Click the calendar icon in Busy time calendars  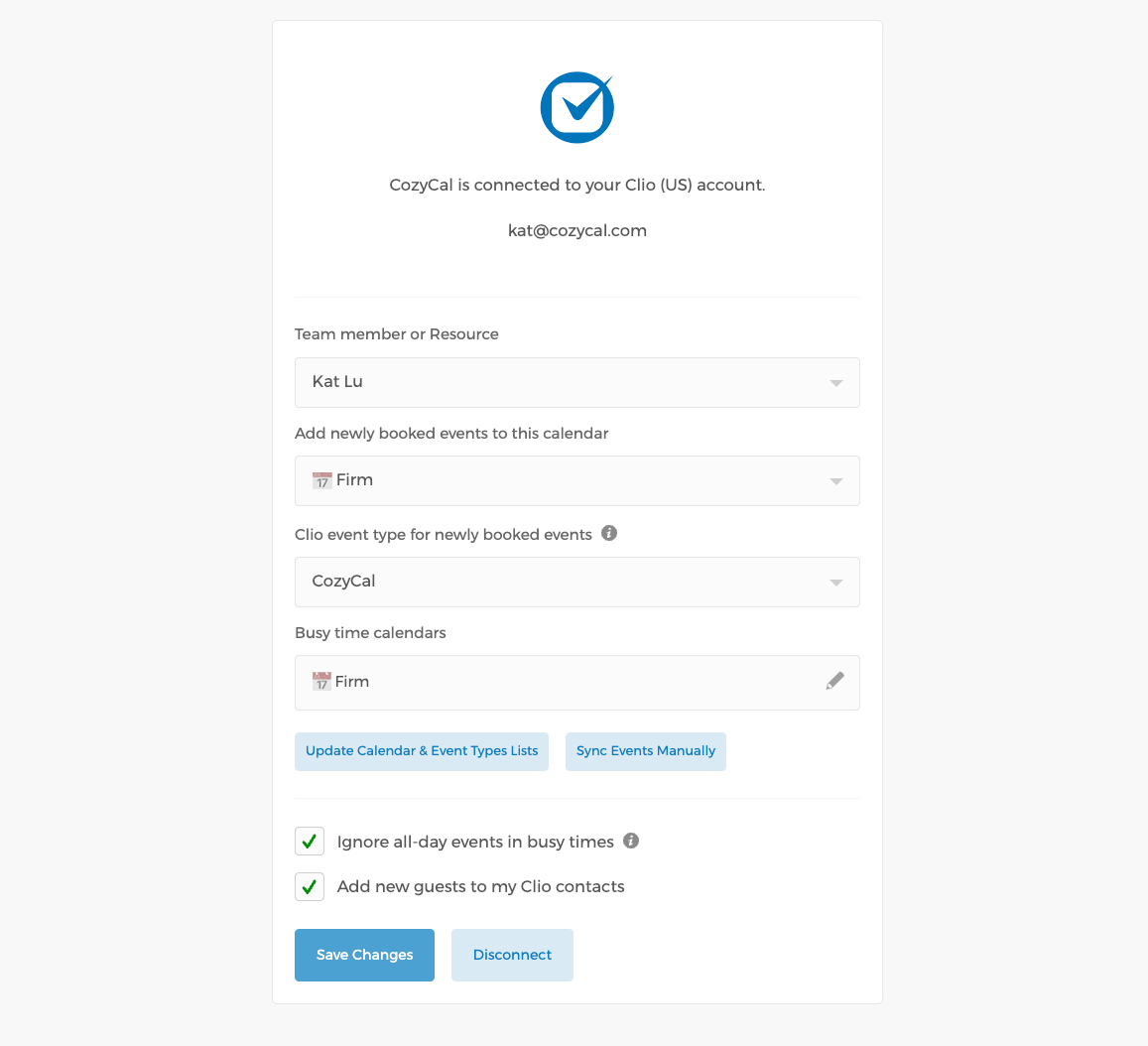click(321, 682)
